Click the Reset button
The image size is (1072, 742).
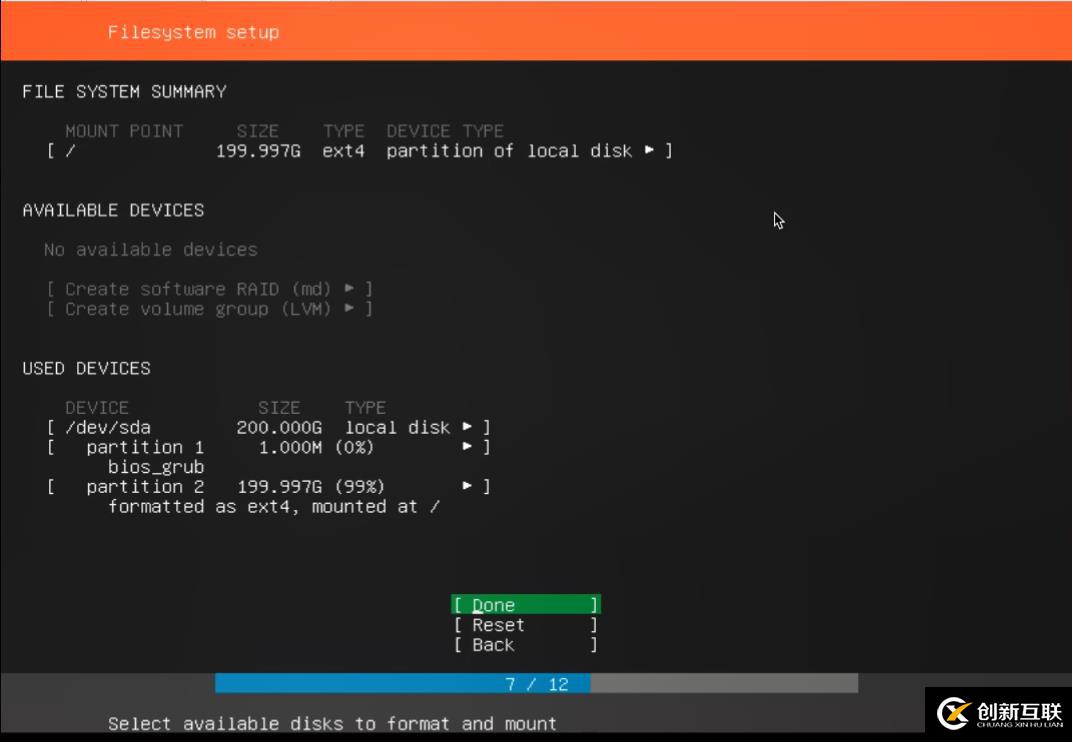click(526, 624)
